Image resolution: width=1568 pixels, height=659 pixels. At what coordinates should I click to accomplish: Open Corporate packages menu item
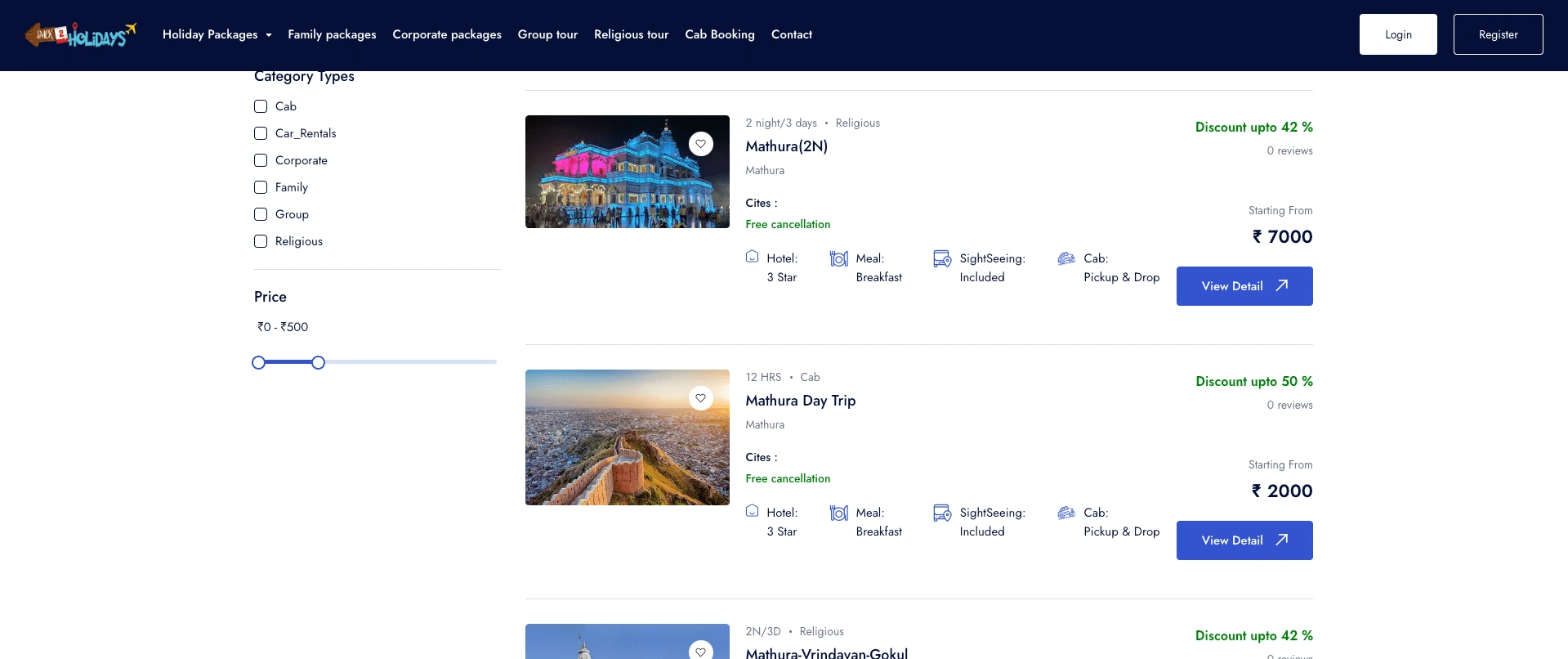[447, 34]
